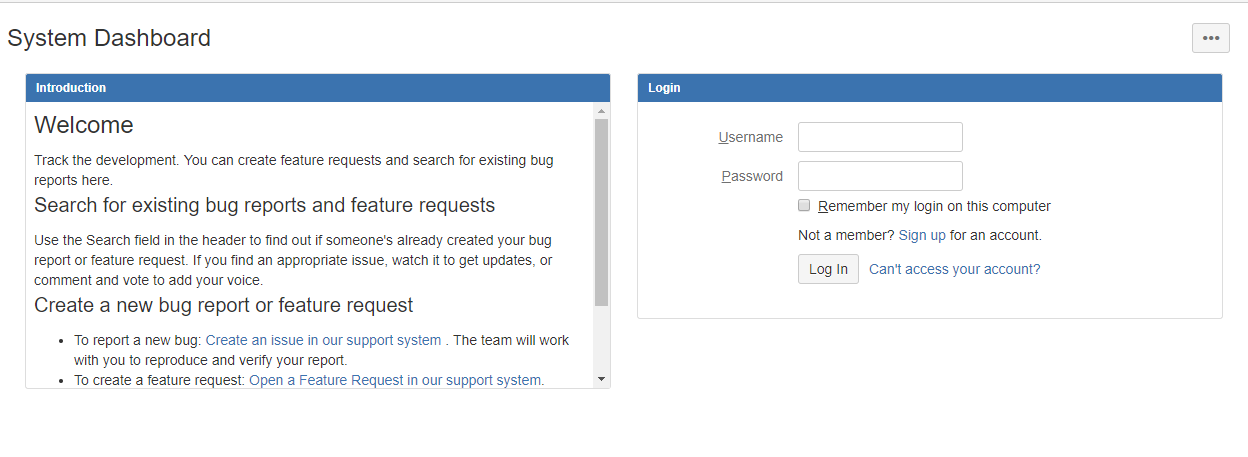This screenshot has width=1248, height=457.
Task: Click heading Create a new bug report
Action: [x=224, y=305]
